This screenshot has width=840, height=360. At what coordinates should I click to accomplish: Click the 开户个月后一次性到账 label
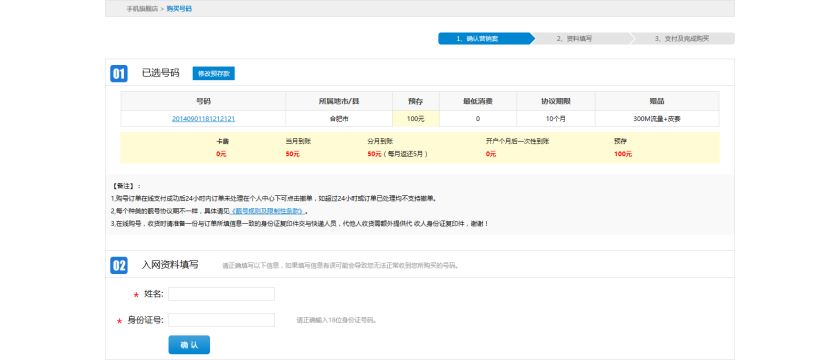tap(518, 142)
